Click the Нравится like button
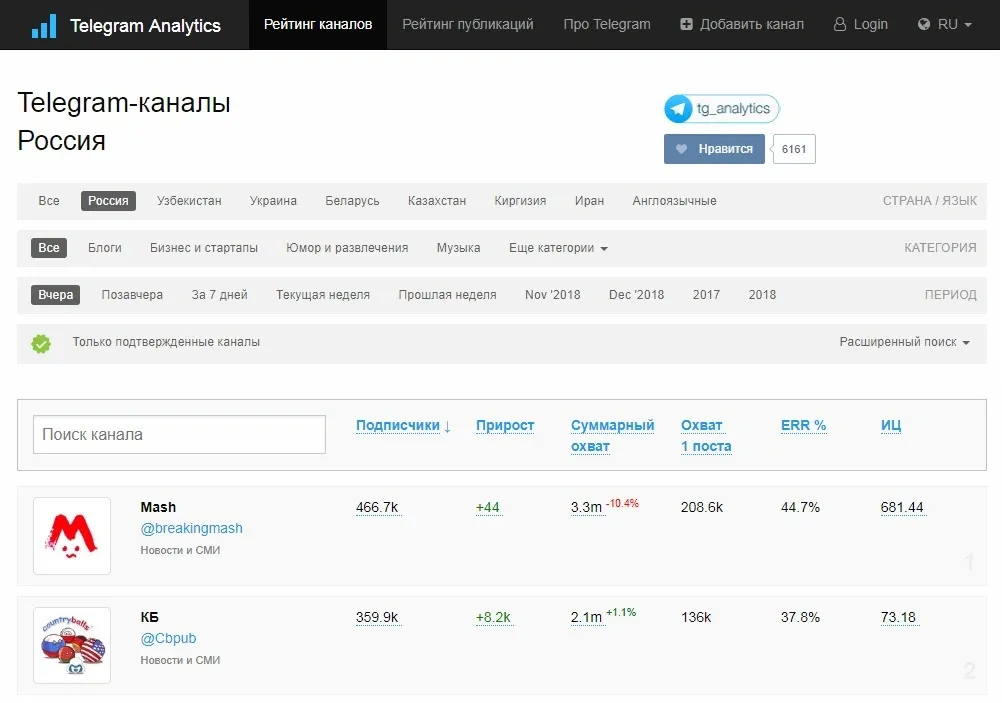 (x=714, y=149)
